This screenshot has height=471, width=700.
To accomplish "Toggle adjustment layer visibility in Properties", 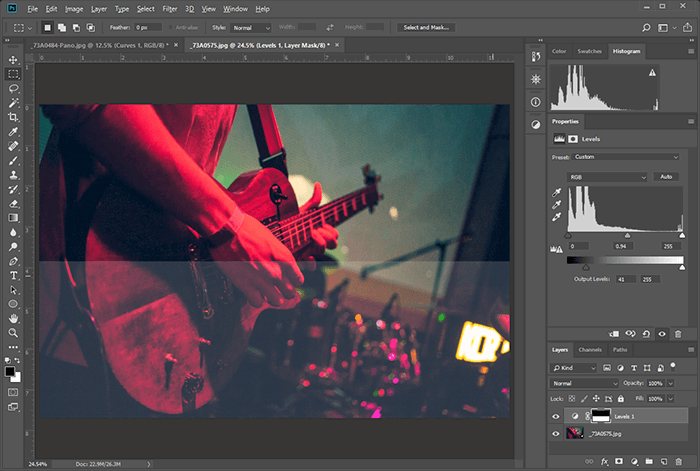I will 662,333.
